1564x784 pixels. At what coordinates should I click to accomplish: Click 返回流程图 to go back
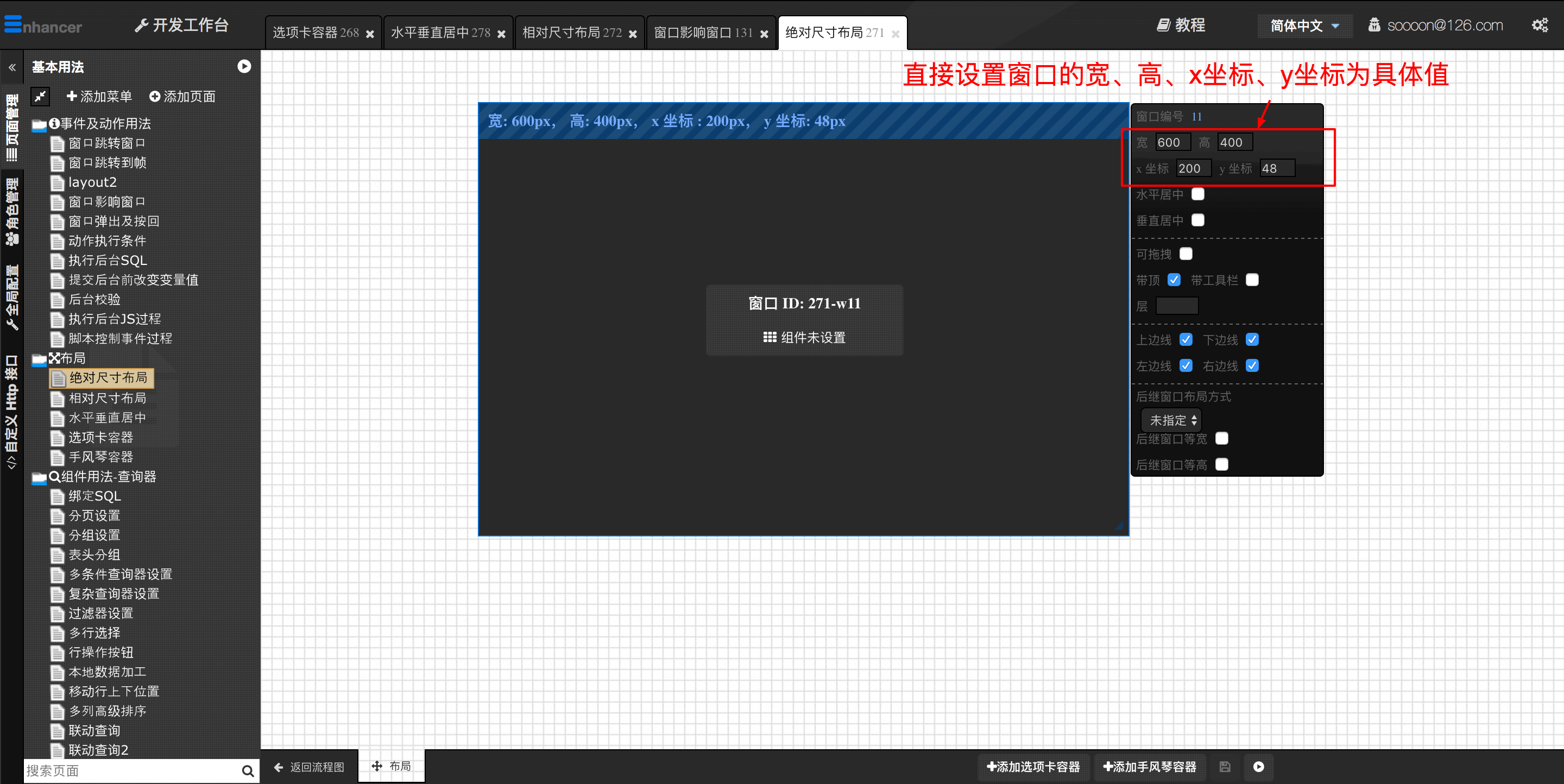(x=309, y=767)
